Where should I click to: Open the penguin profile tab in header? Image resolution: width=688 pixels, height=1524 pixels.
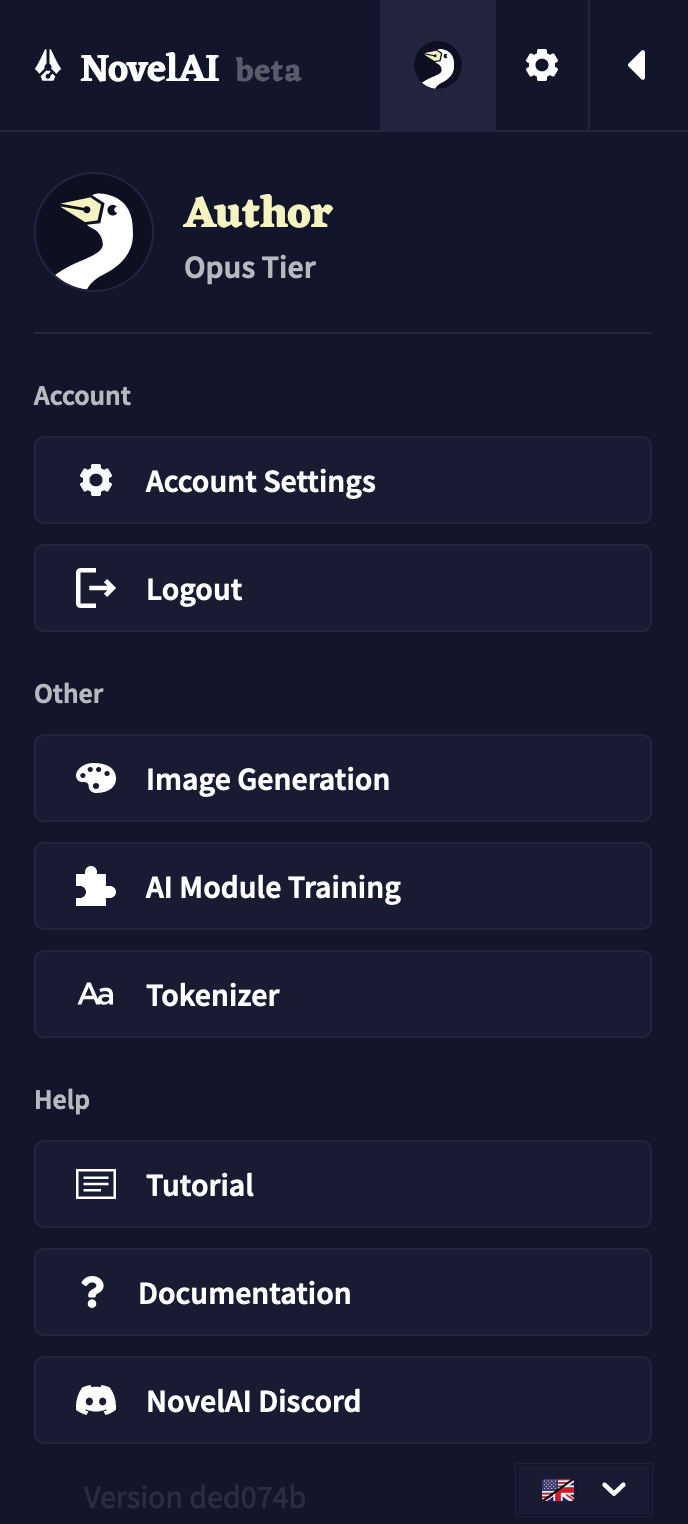point(438,66)
